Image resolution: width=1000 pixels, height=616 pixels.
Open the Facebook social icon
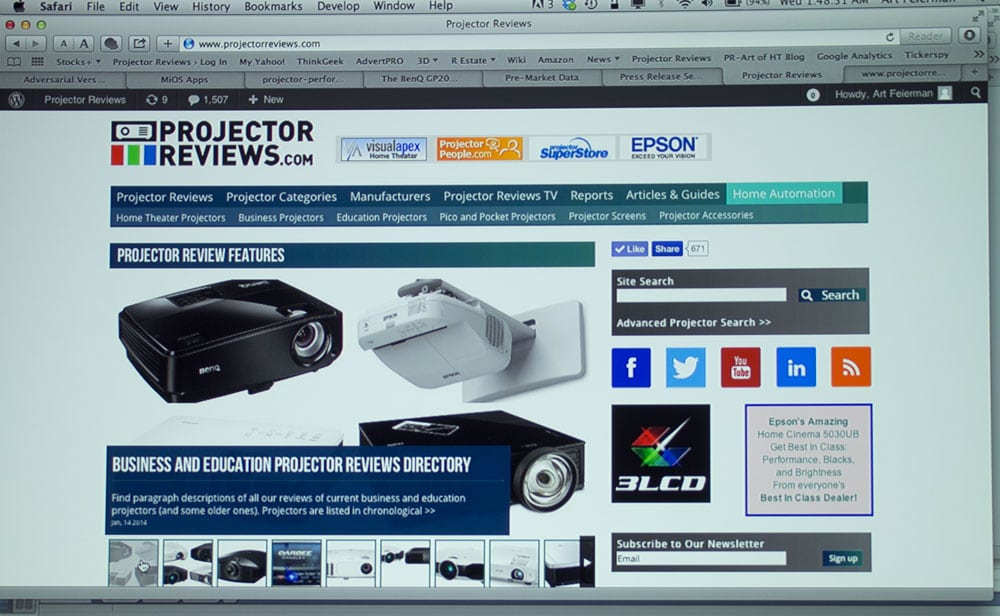pyautogui.click(x=631, y=367)
